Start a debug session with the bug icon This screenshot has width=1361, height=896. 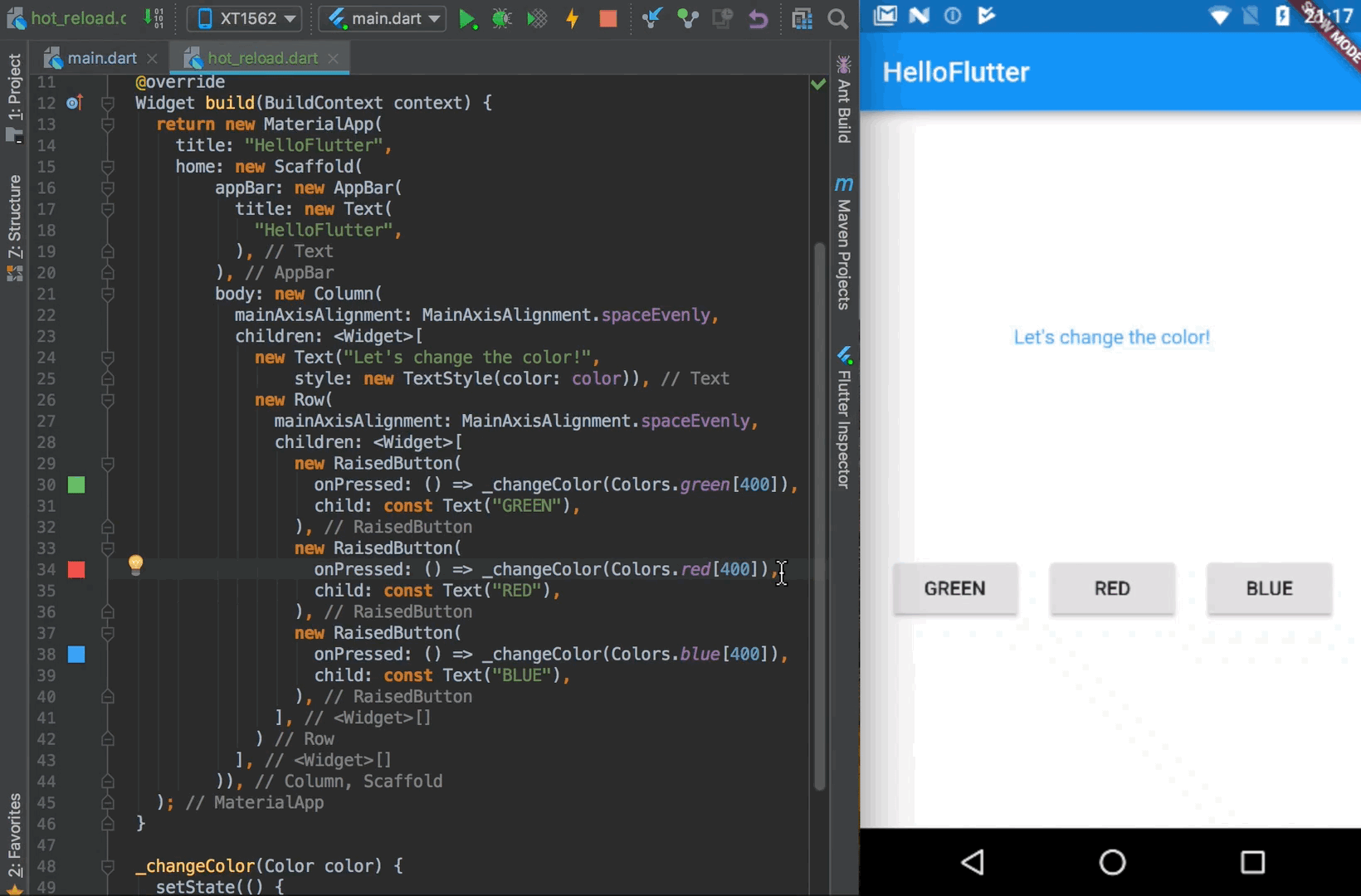(x=502, y=18)
